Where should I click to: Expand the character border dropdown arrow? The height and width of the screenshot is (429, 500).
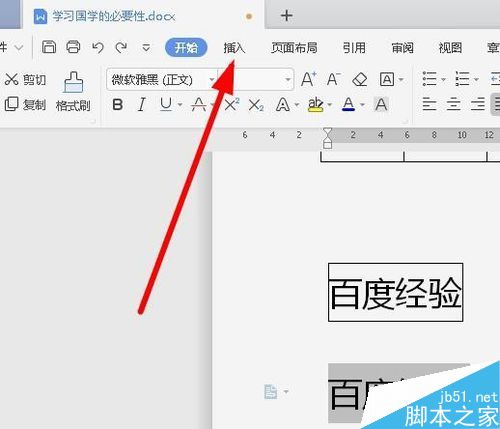click(x=401, y=80)
